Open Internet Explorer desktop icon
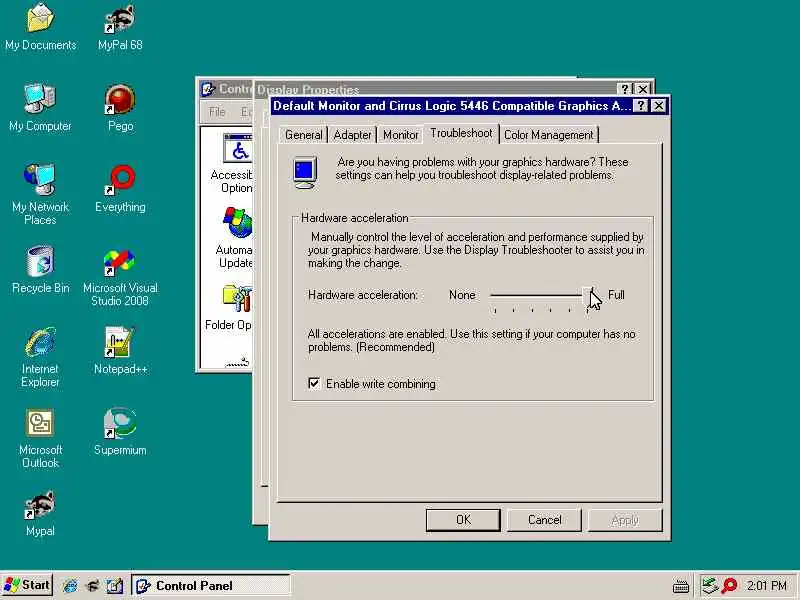Image resolution: width=800 pixels, height=600 pixels. pos(40,357)
